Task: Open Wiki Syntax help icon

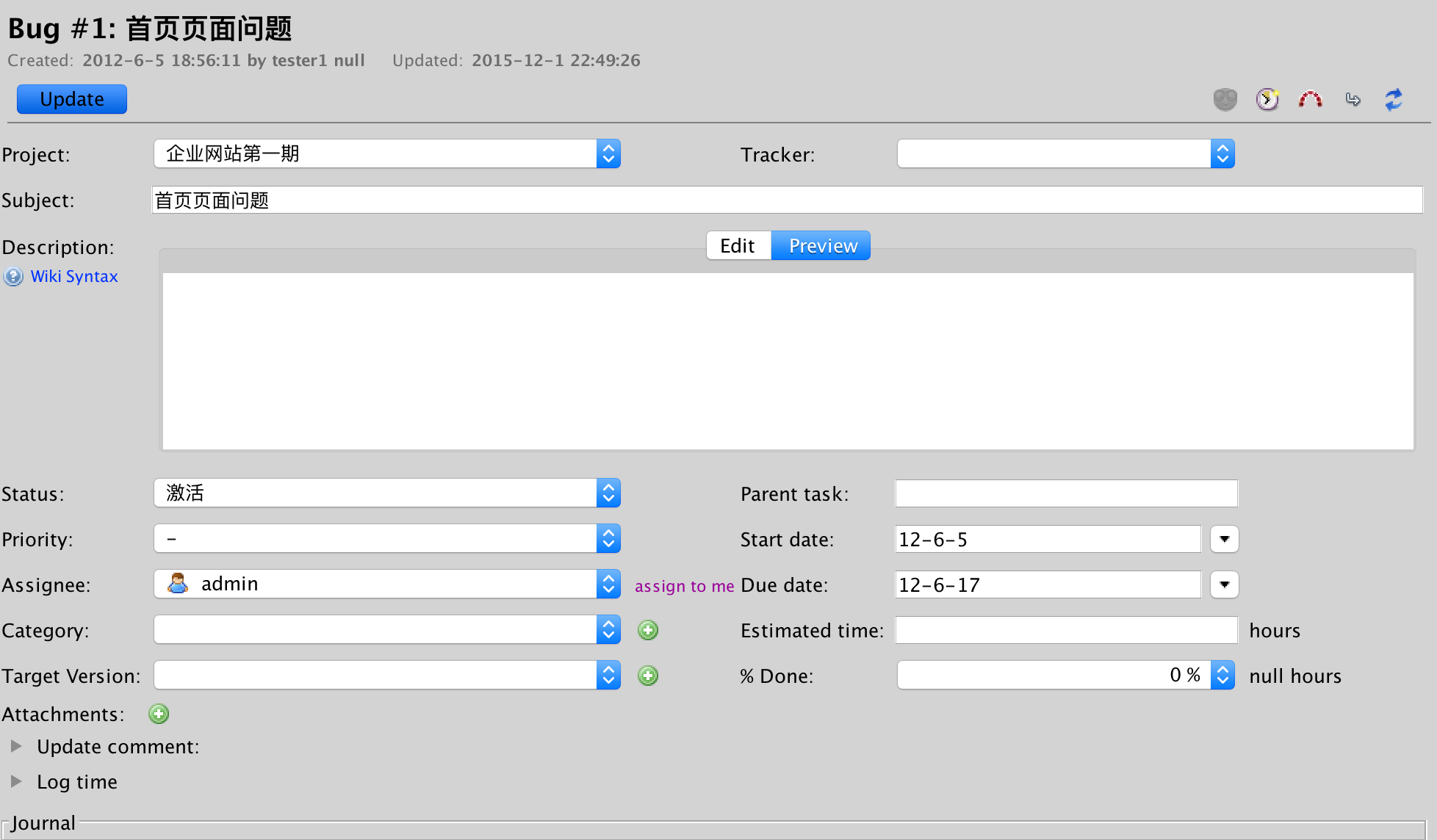Action: [13, 277]
